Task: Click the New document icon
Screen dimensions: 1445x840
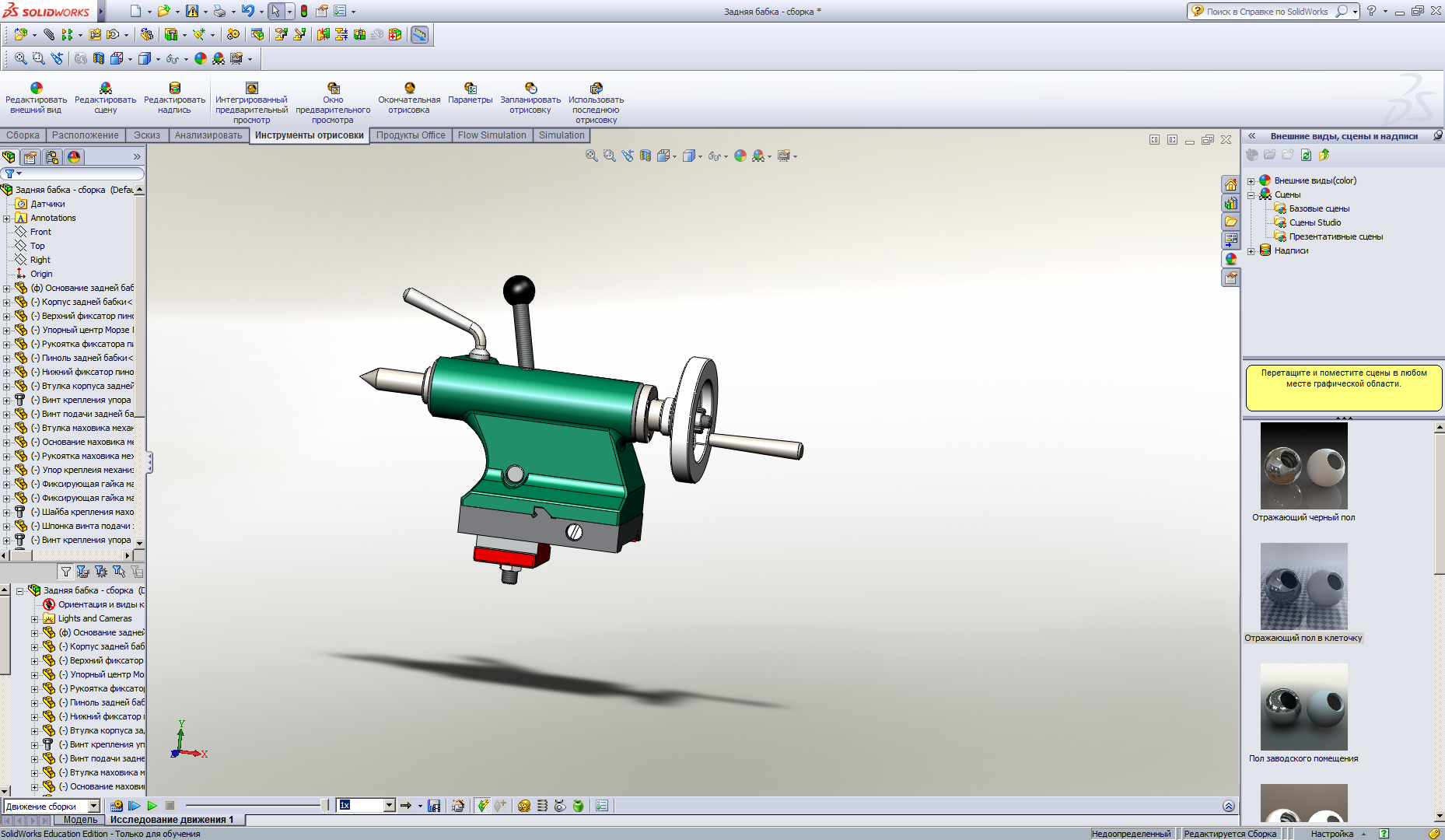Action: click(x=136, y=11)
